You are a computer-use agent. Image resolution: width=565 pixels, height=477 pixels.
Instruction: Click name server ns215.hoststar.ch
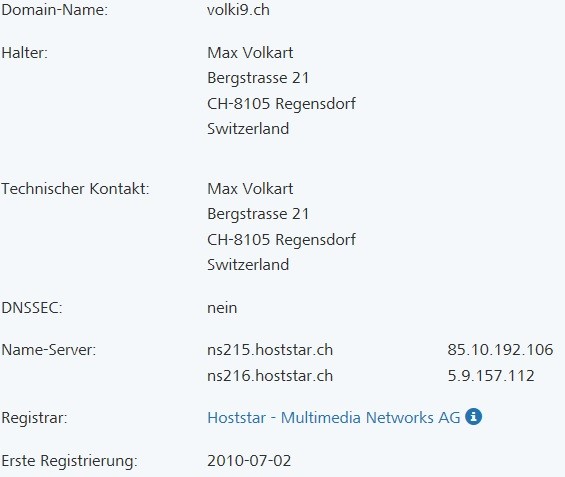pos(270,350)
